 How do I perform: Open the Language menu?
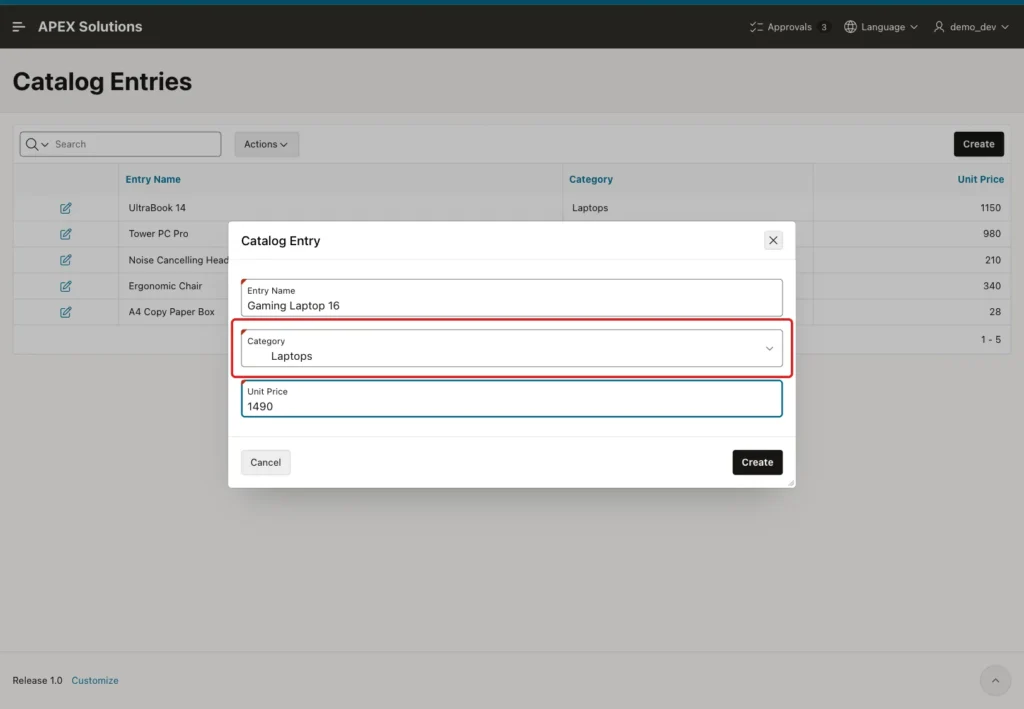[x=881, y=27]
